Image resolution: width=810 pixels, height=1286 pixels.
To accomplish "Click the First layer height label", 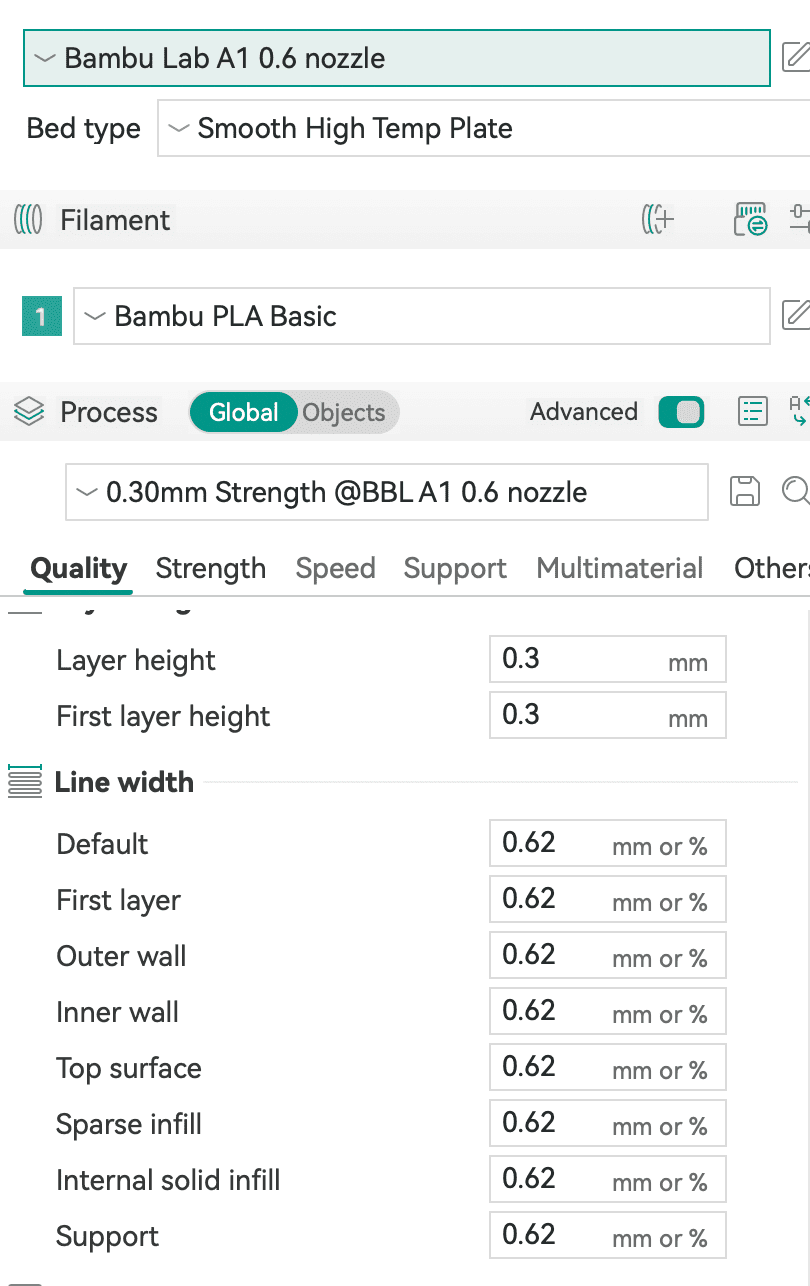I will (x=163, y=717).
